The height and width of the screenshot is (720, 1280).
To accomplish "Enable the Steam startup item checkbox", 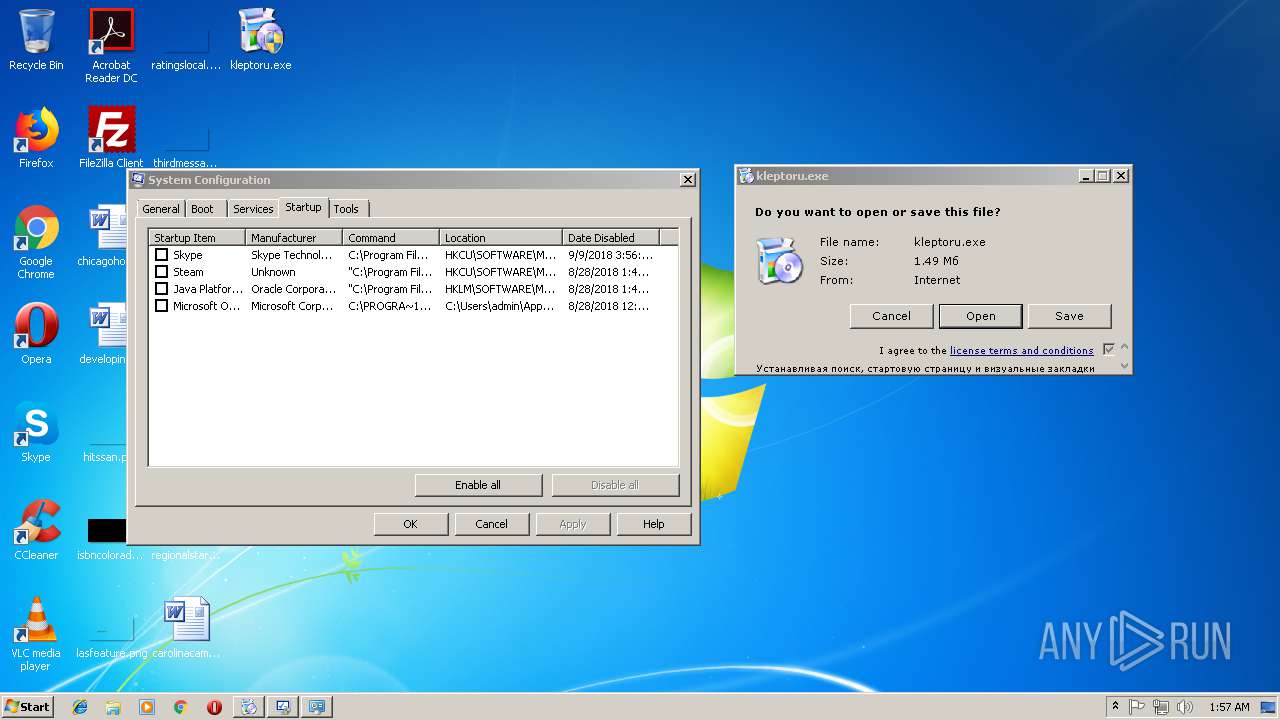I will pos(161,272).
